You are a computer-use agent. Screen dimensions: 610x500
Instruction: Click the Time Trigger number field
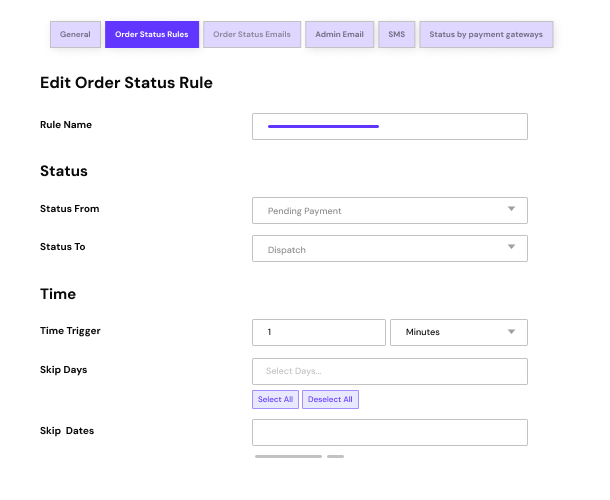coord(319,332)
